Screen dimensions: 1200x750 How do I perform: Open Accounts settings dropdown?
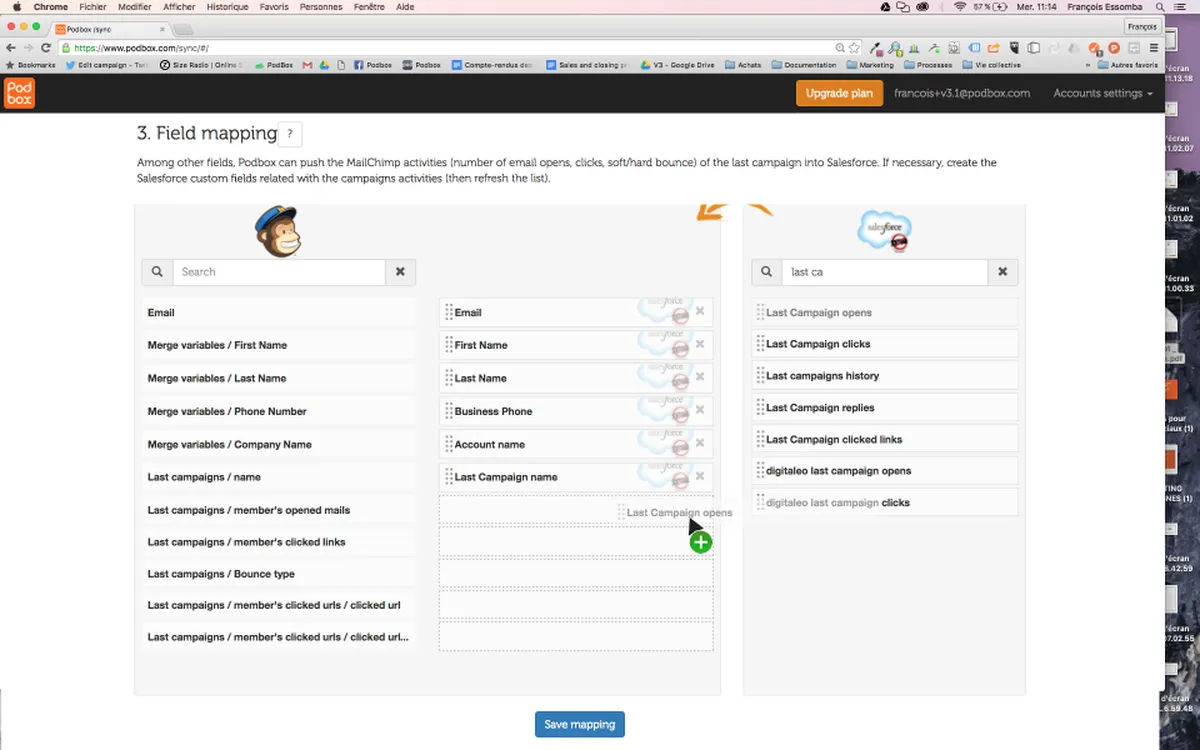tap(1102, 93)
